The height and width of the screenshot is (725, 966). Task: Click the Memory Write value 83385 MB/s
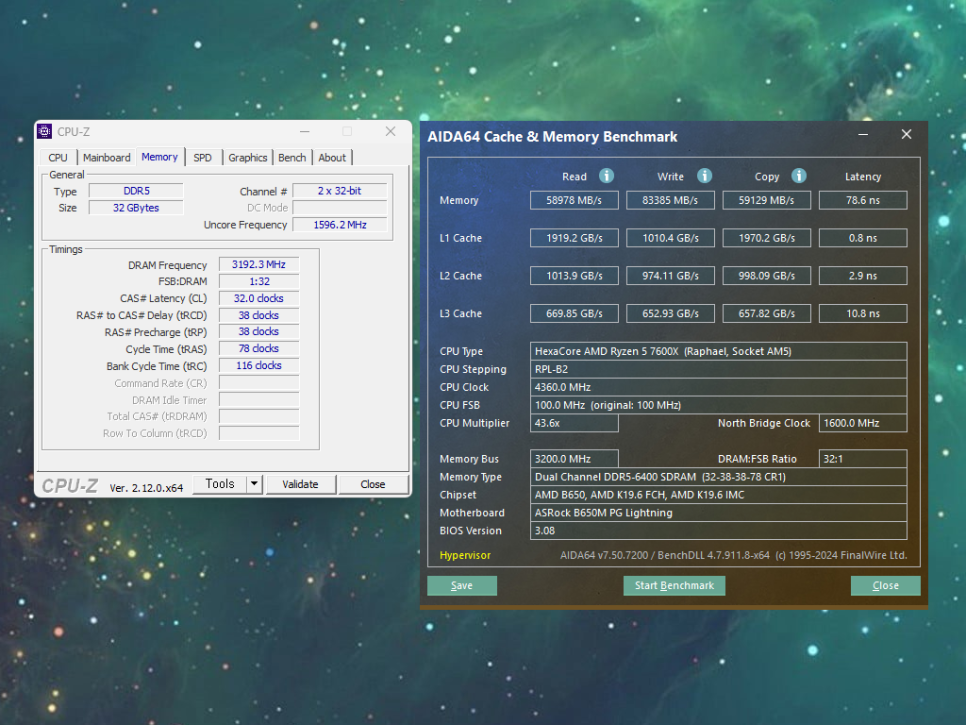[x=670, y=200]
